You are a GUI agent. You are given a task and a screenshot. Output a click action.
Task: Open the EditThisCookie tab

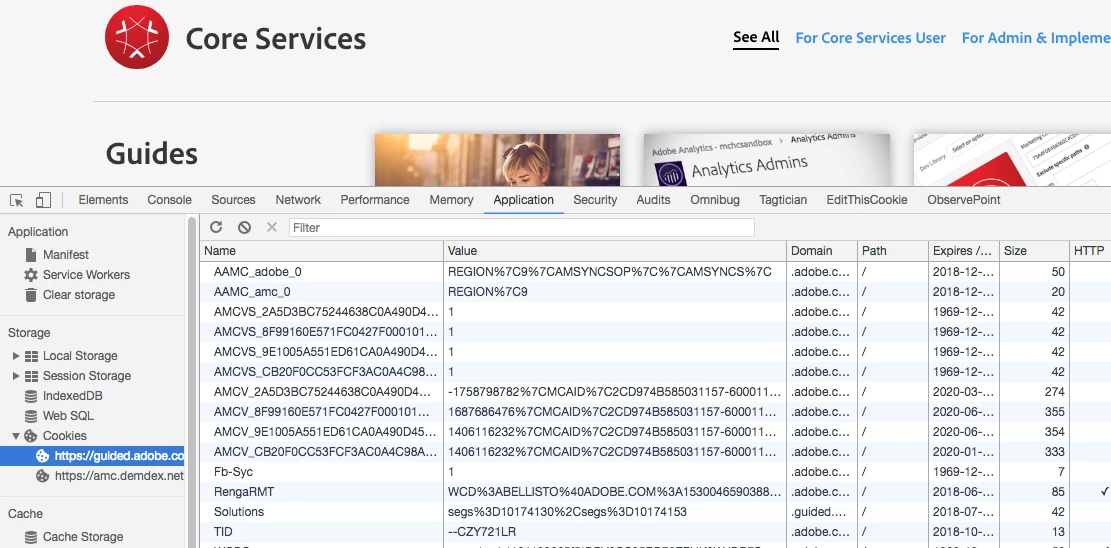point(867,200)
